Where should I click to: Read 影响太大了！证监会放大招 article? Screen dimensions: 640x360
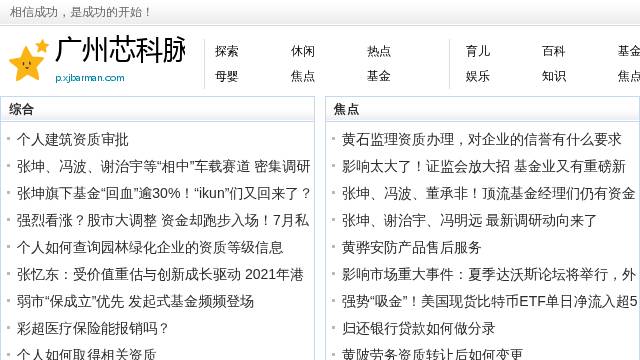click(x=484, y=167)
